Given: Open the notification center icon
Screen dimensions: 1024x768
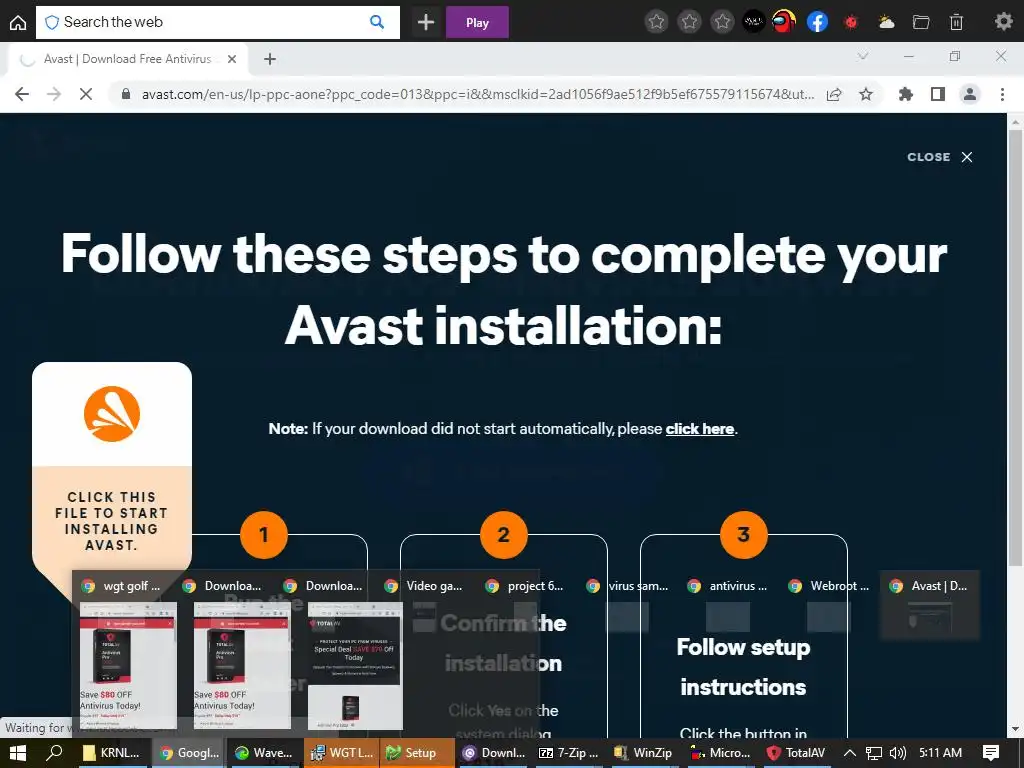Looking at the screenshot, I should (991, 753).
